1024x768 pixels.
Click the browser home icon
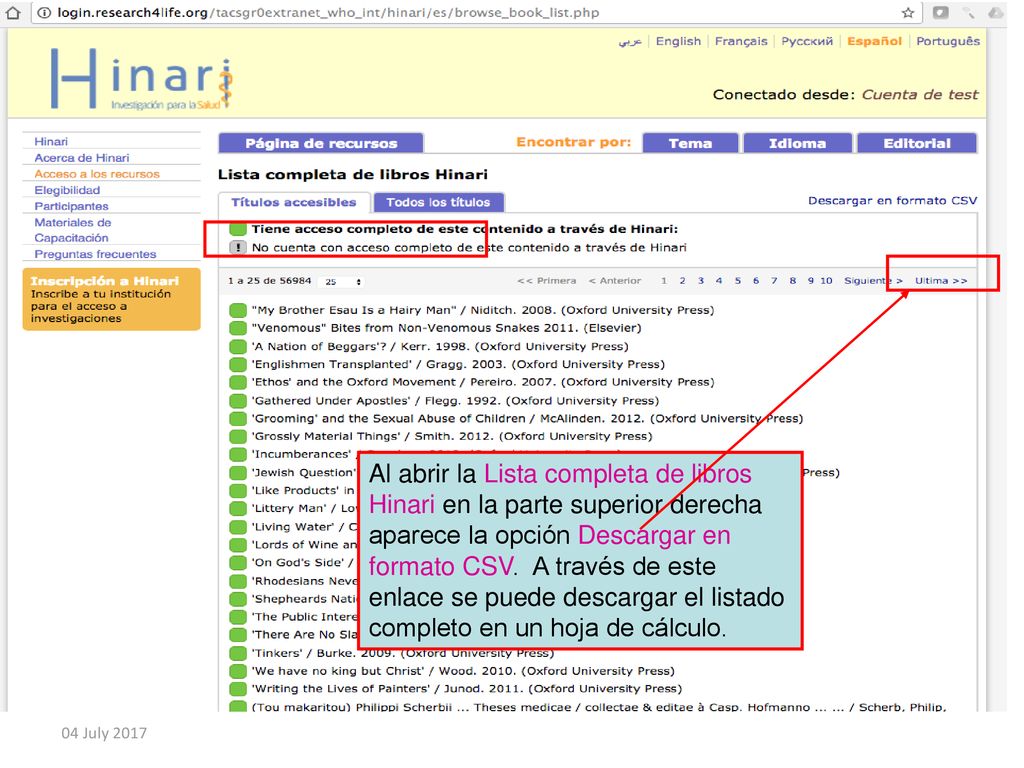tap(13, 12)
